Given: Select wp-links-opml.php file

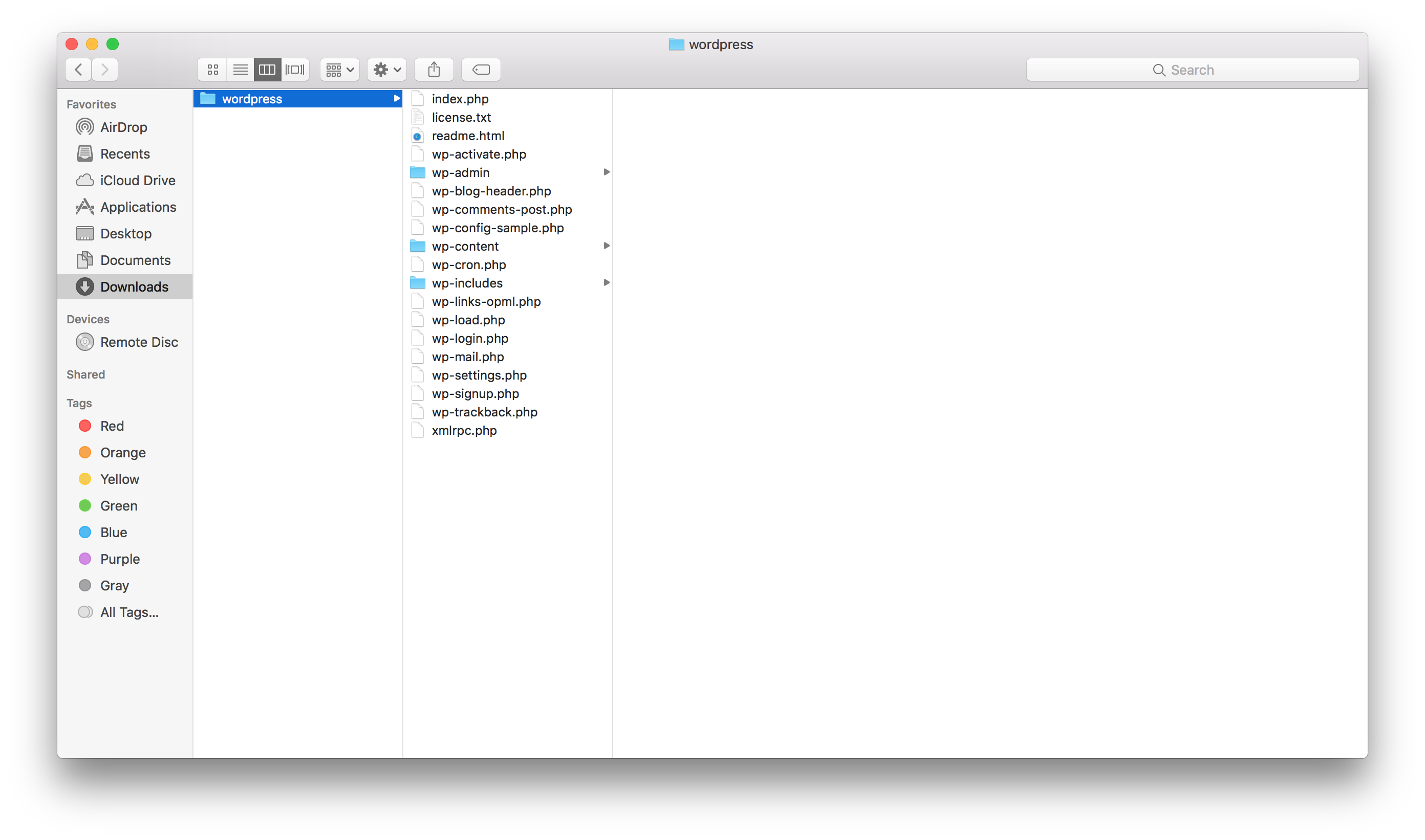Looking at the screenshot, I should click(x=508, y=302).
